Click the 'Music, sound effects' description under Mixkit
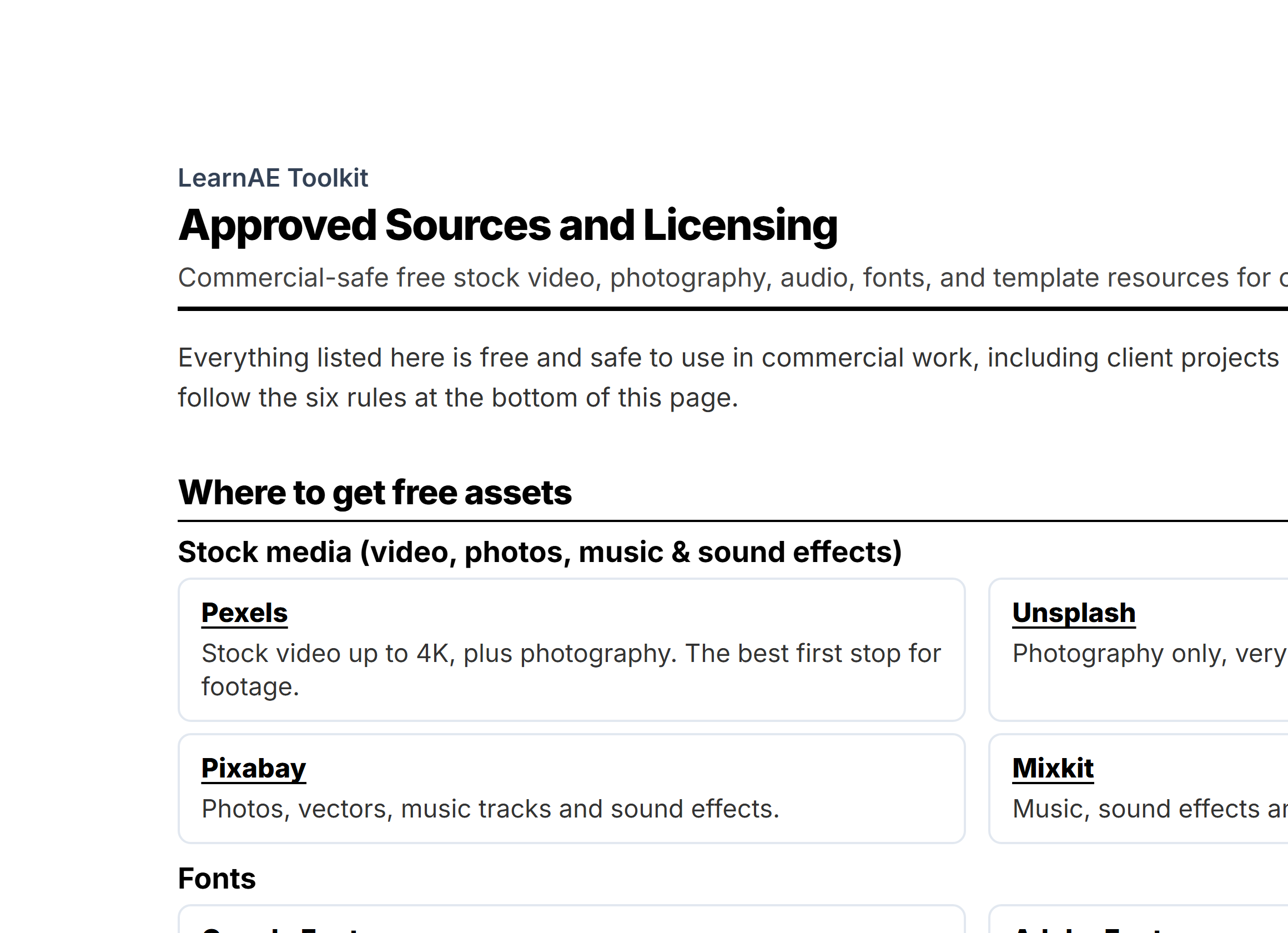The width and height of the screenshot is (1288, 933). 1150,809
